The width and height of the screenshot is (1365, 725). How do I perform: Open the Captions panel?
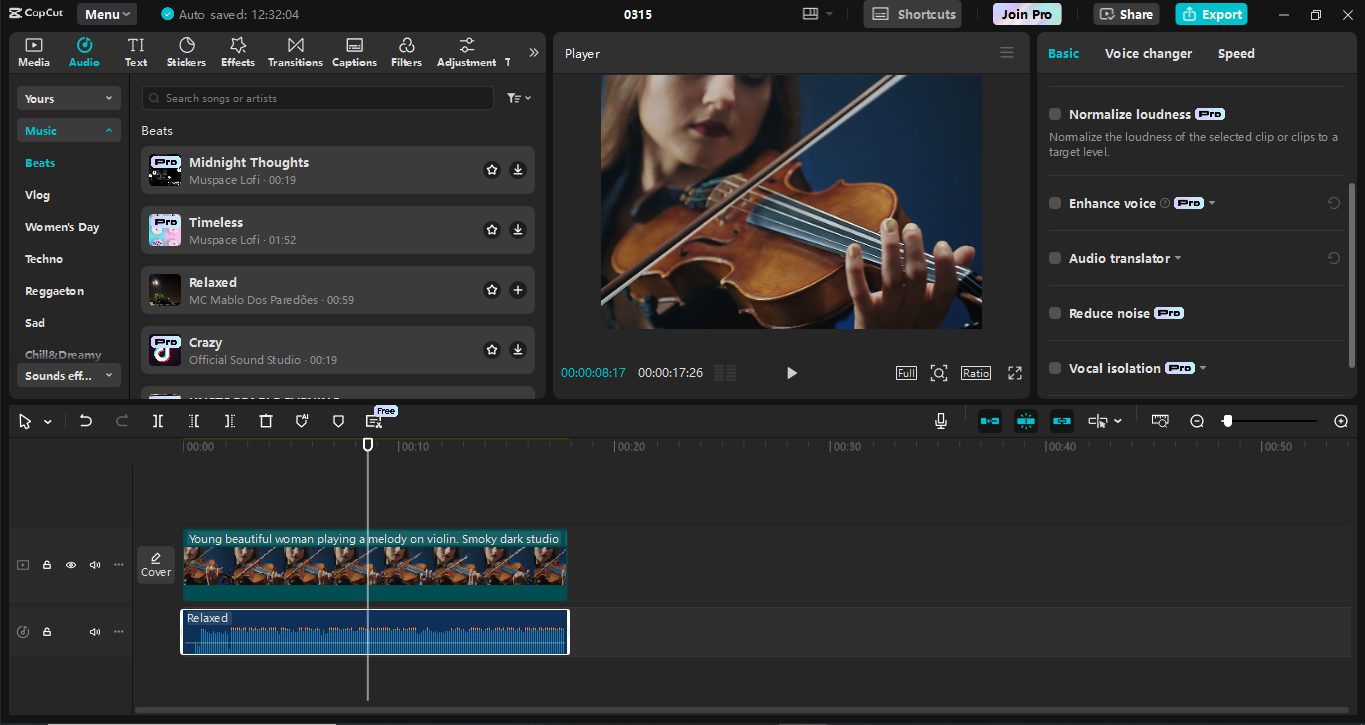pyautogui.click(x=354, y=51)
